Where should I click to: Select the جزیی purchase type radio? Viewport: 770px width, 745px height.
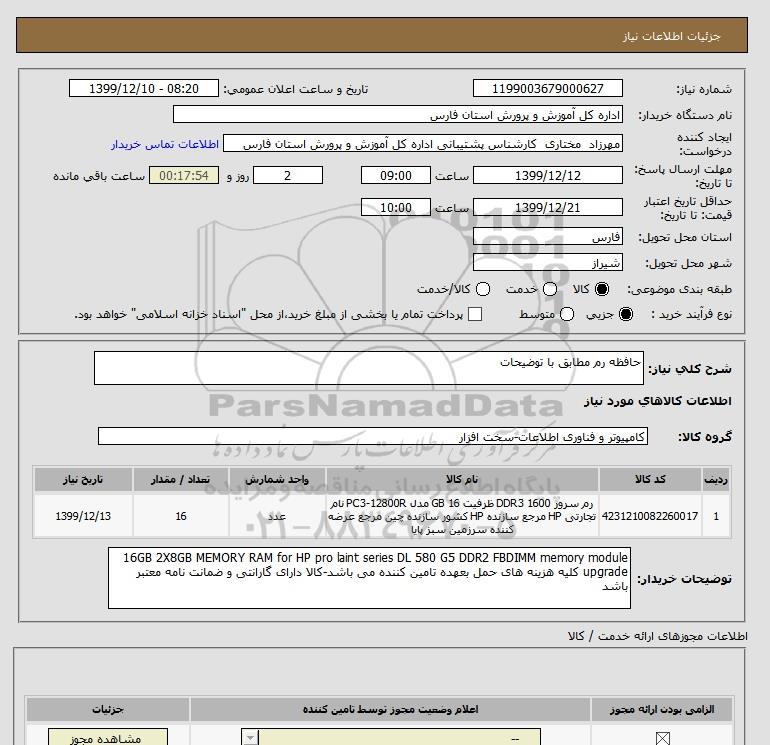tap(626, 314)
